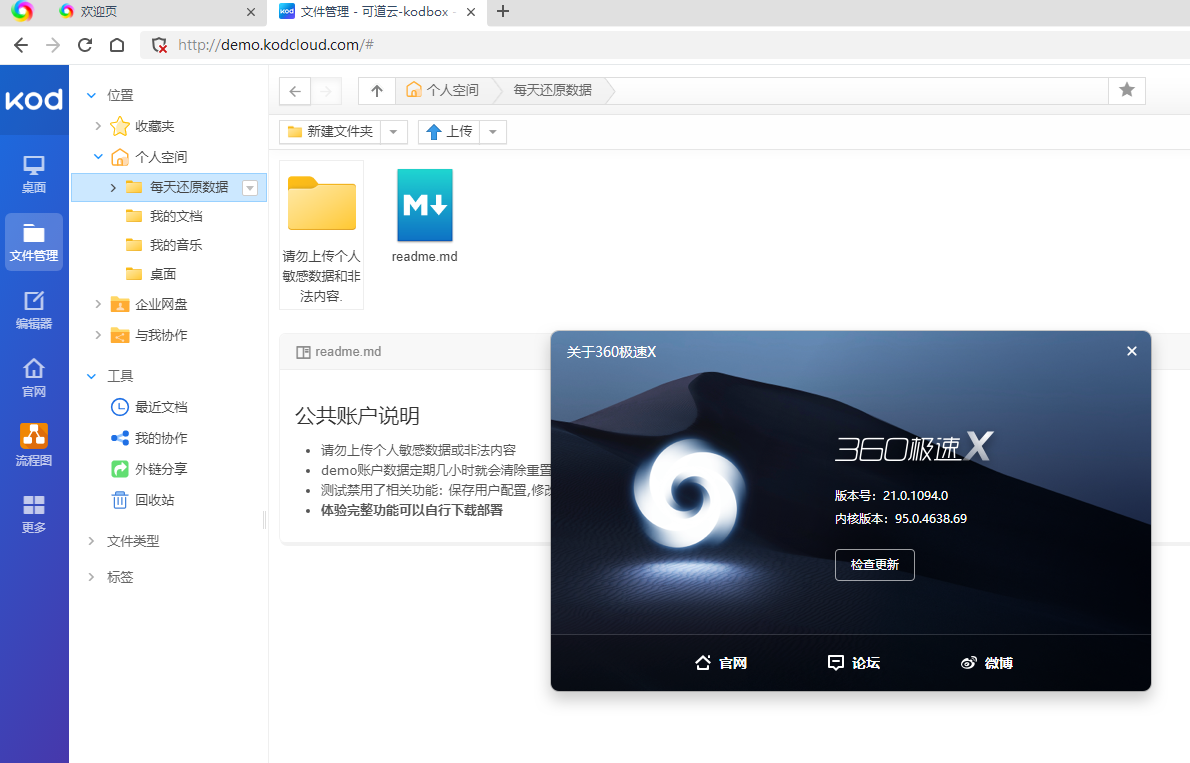Open 论坛 link in about dialog
The height and width of the screenshot is (763, 1190).
pos(854,663)
